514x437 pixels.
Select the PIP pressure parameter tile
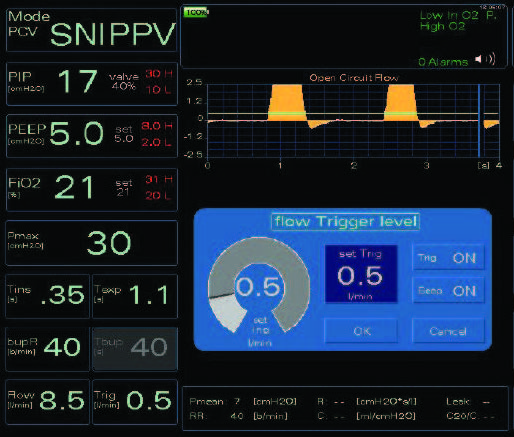(x=91, y=84)
